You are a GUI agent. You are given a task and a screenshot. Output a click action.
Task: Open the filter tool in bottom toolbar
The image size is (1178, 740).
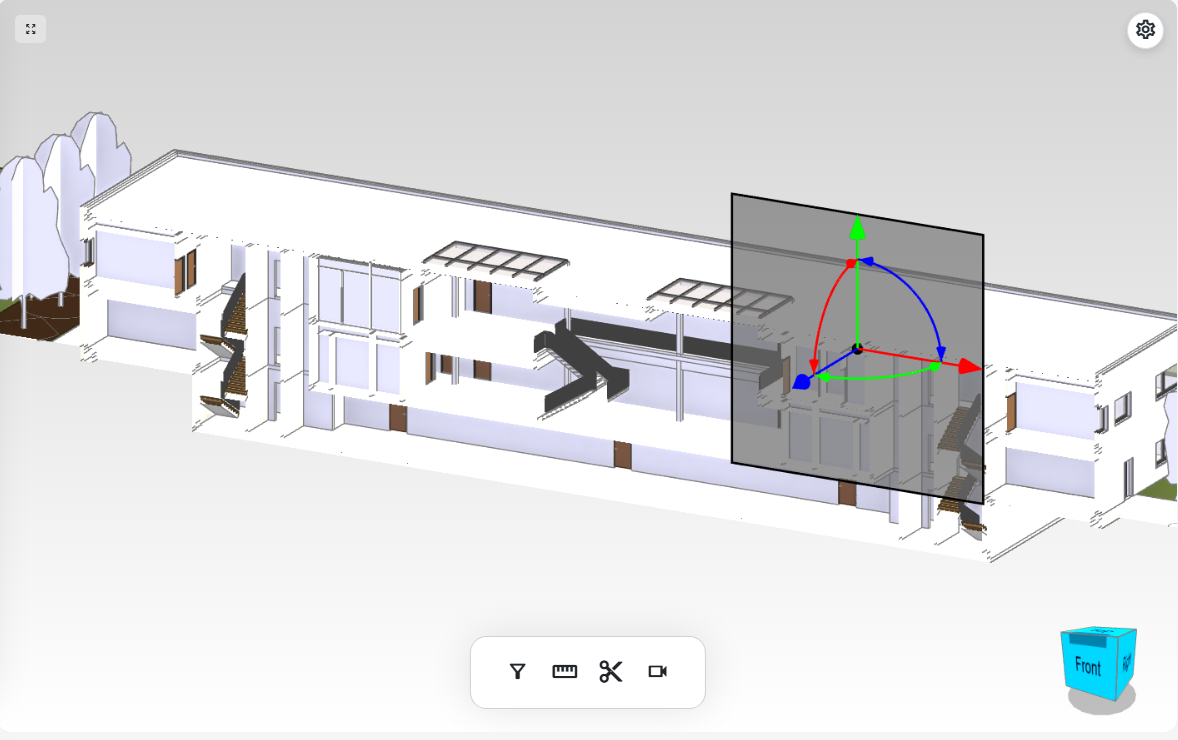click(x=517, y=672)
